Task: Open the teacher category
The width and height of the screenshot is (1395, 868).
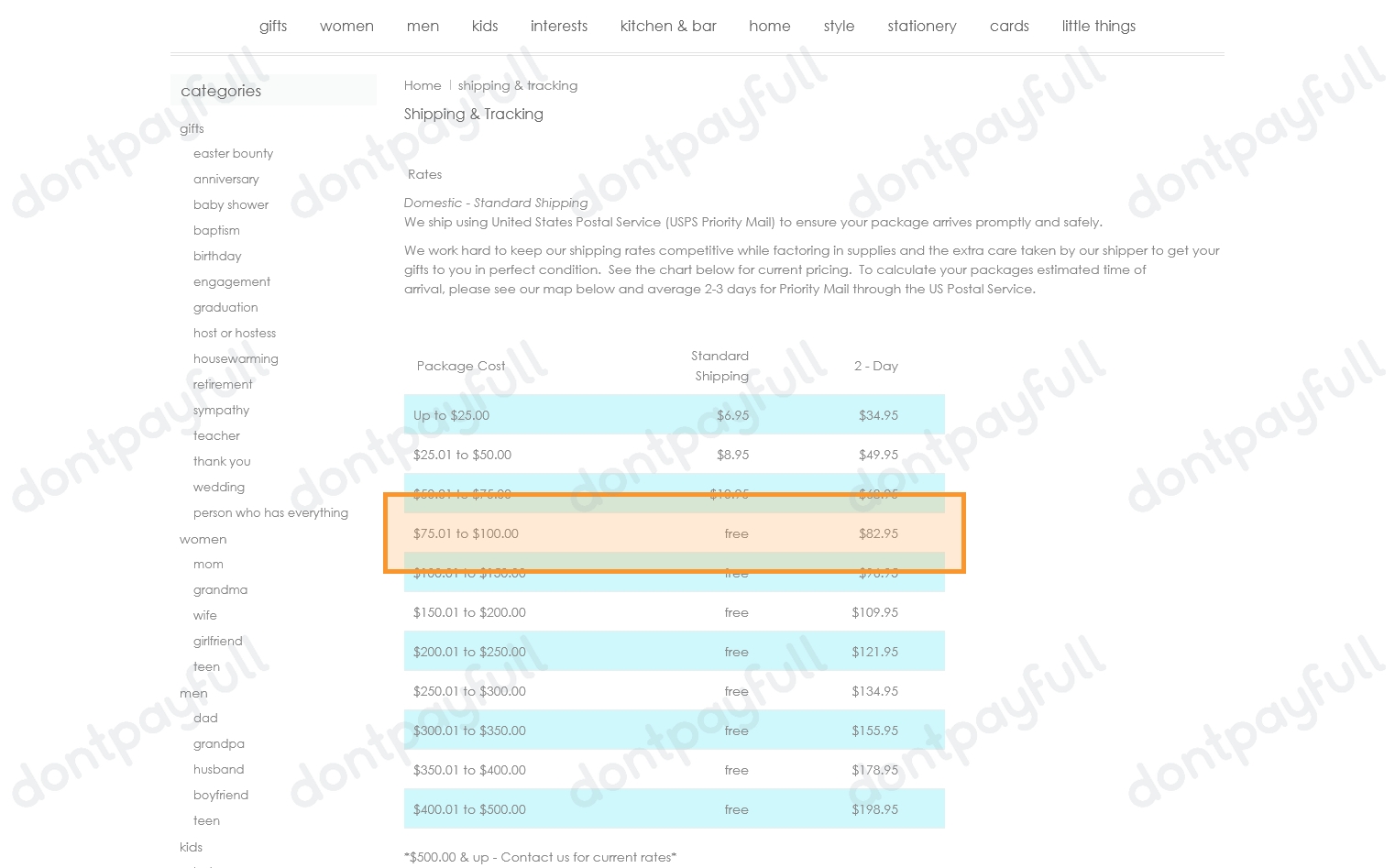Action: [216, 436]
